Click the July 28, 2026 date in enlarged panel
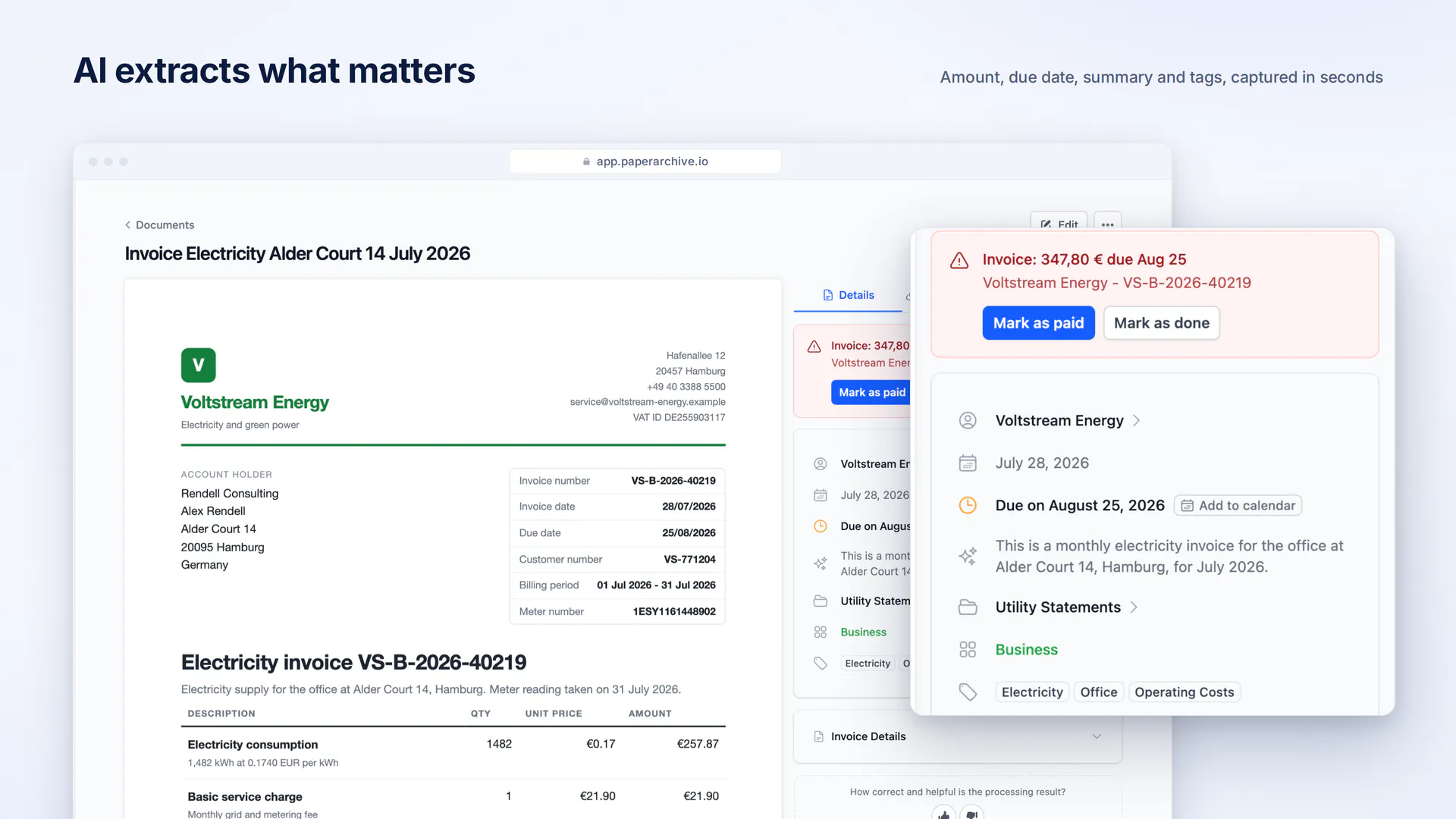This screenshot has height=819, width=1456. (x=1042, y=463)
